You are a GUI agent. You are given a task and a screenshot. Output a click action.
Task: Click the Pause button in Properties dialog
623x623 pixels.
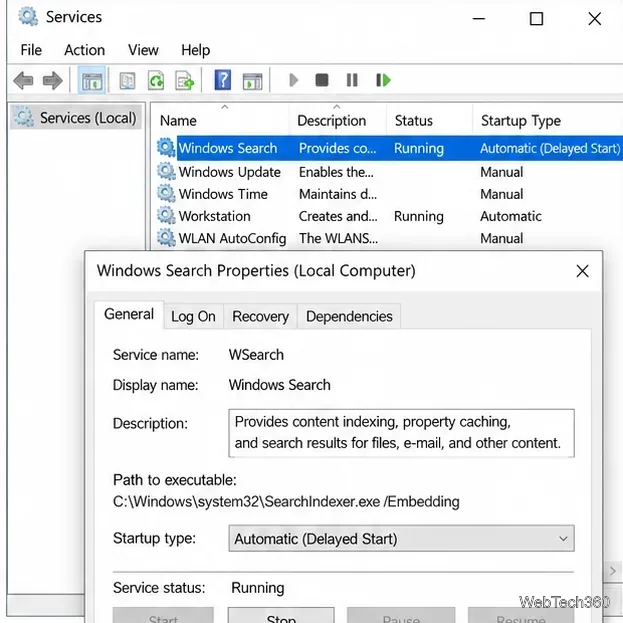[401, 616]
